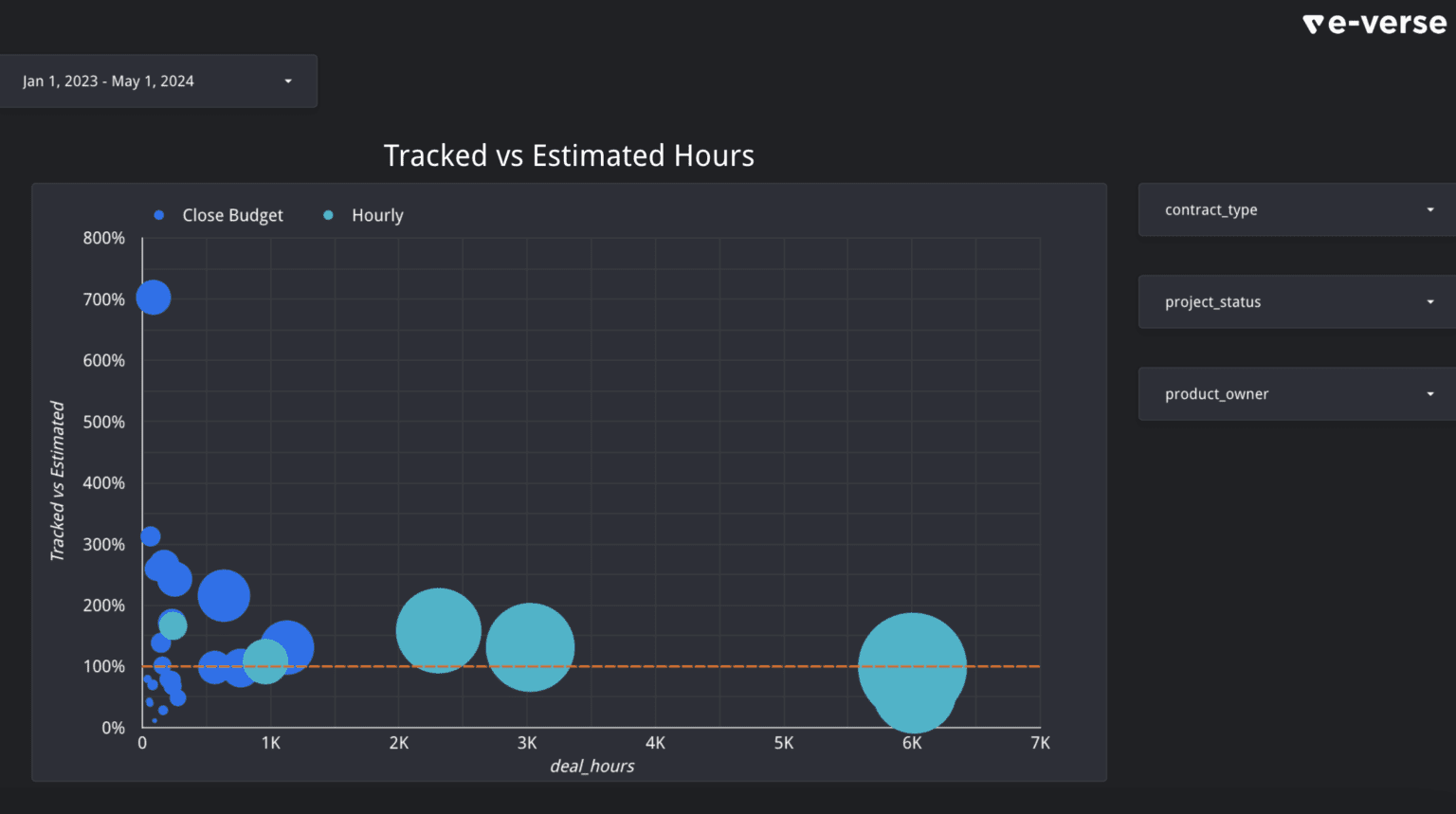Screen dimensions: 1456x814
Task: Click the 800% y-axis tick label
Action: pos(104,238)
